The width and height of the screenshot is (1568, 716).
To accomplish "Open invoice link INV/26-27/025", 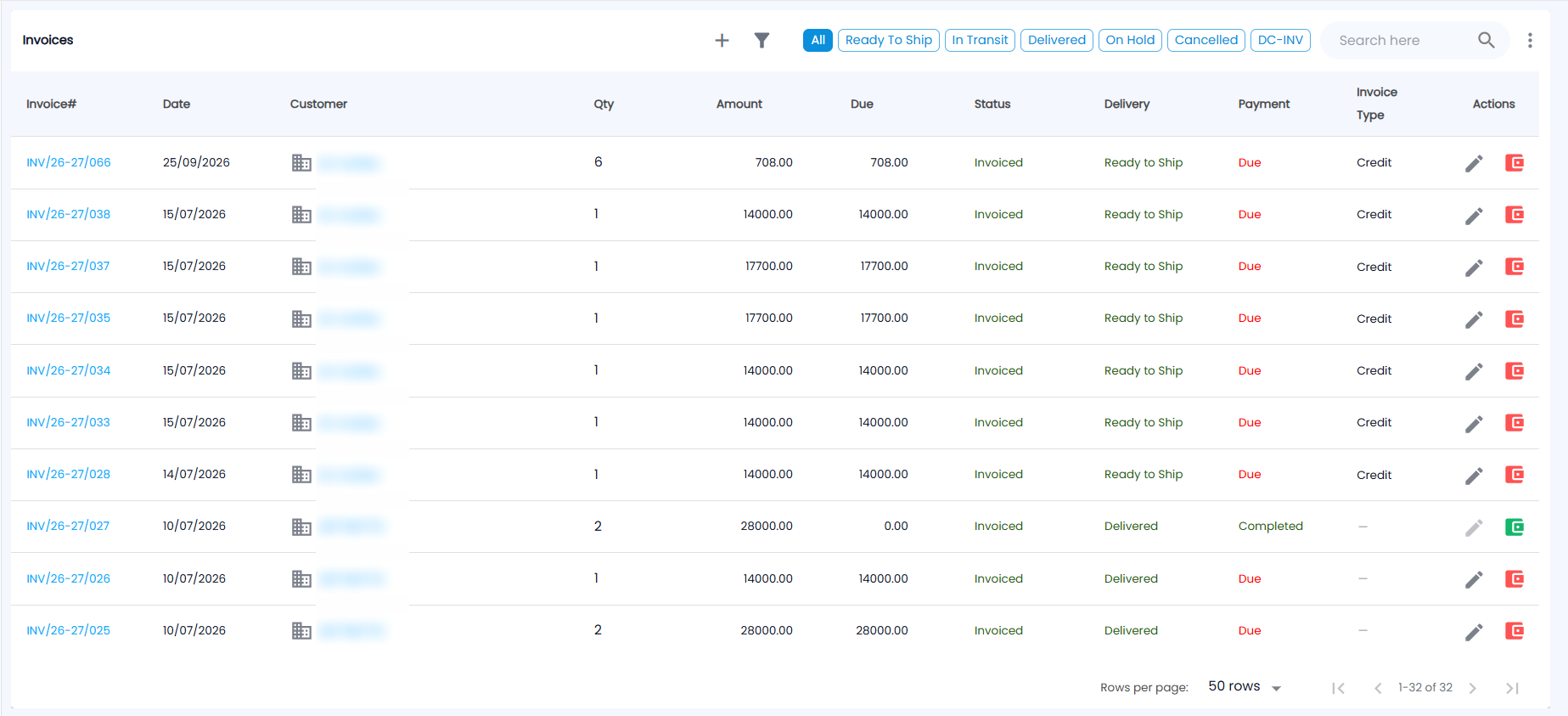I will click(69, 630).
